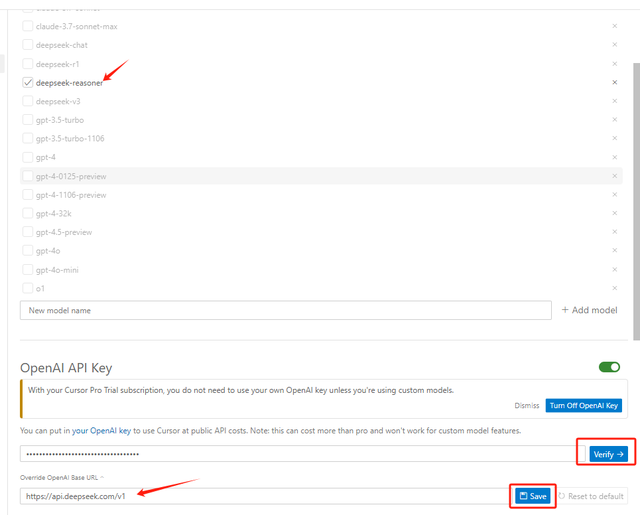Remove gpt-4o with X icon

(615, 250)
